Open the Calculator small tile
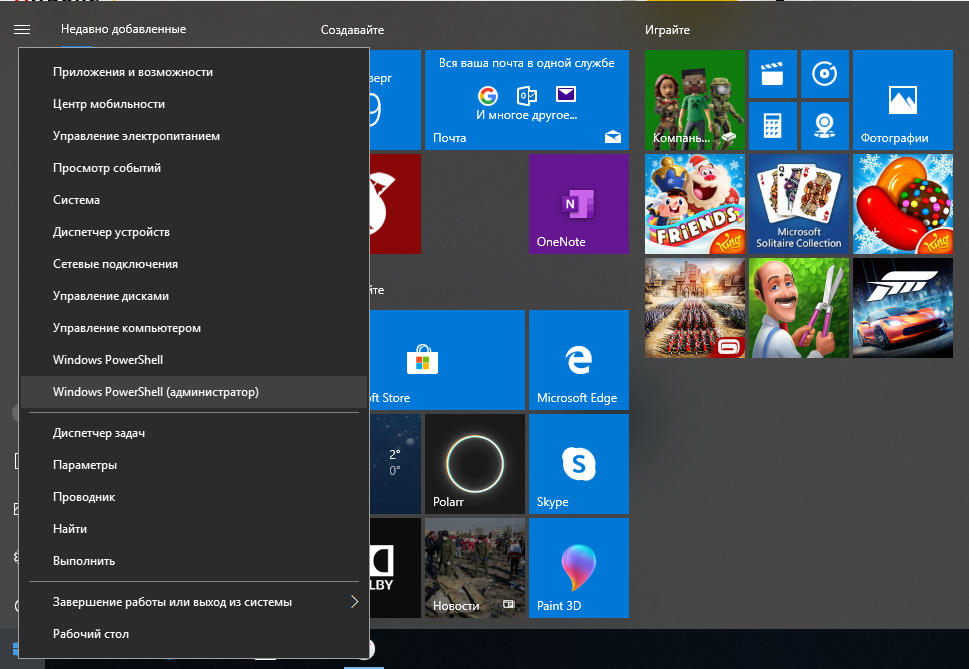The image size is (969, 669). click(772, 126)
